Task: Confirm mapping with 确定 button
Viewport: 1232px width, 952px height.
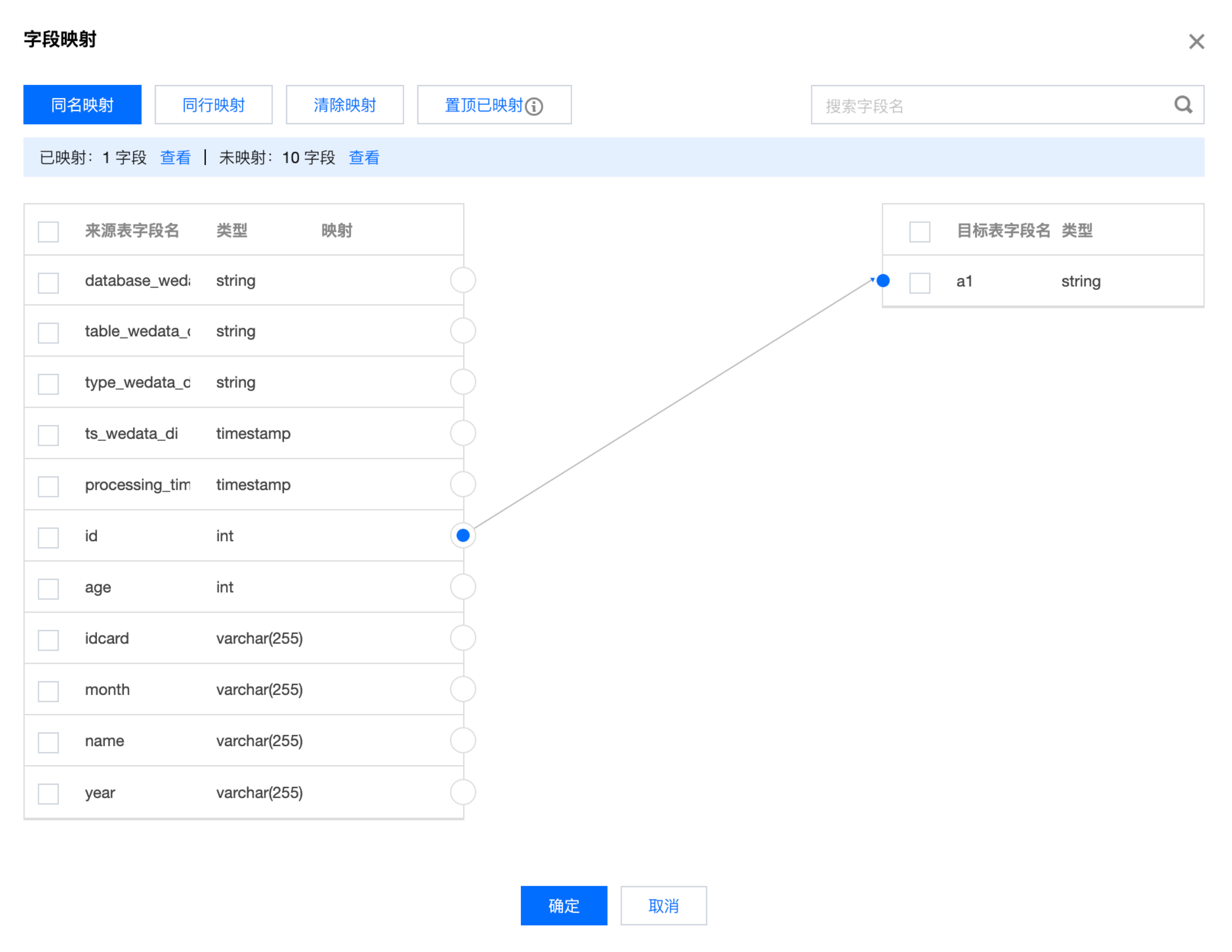Action: pyautogui.click(x=563, y=905)
